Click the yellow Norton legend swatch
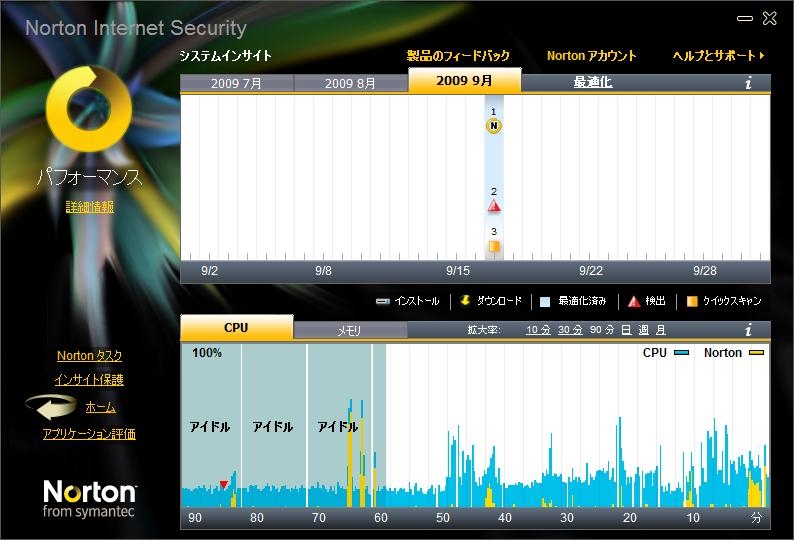Screen dimensions: 795x541 [x=756, y=352]
